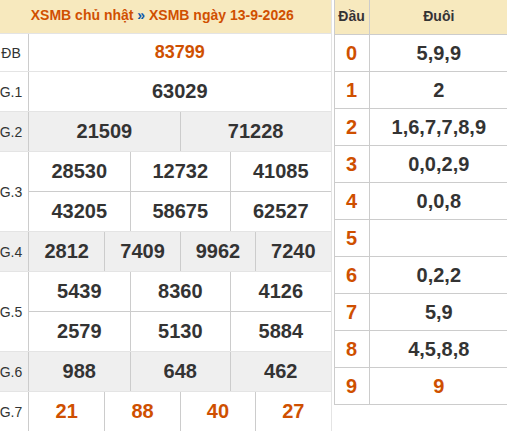This screenshot has width=507, height=431.
Task: Click the G.3 row label
Action: [11, 192]
